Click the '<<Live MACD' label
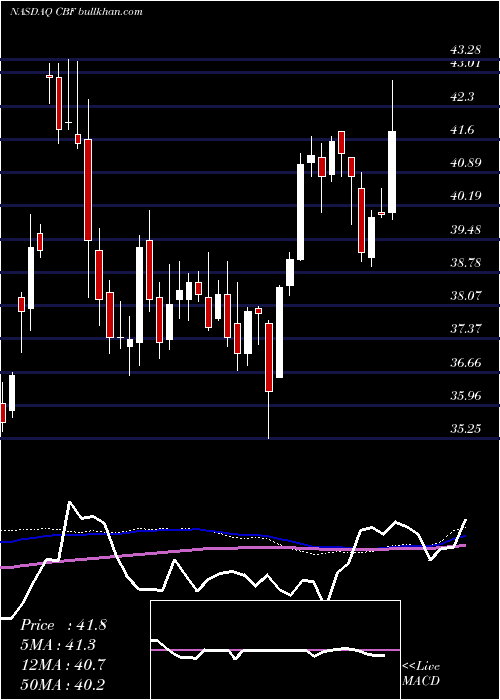 [421, 674]
